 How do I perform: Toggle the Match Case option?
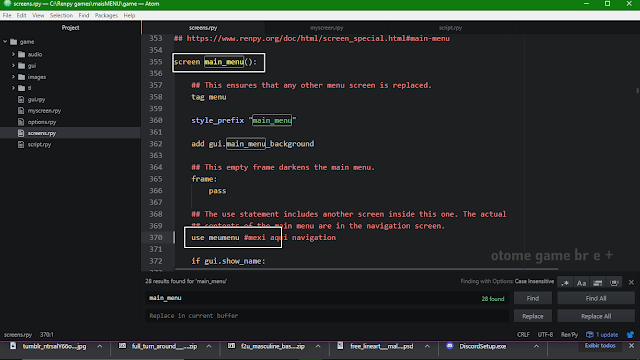pyautogui.click(x=582, y=282)
